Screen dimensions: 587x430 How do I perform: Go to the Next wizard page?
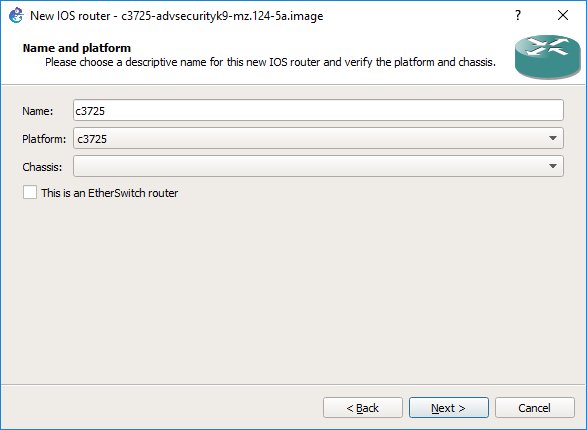tap(448, 408)
